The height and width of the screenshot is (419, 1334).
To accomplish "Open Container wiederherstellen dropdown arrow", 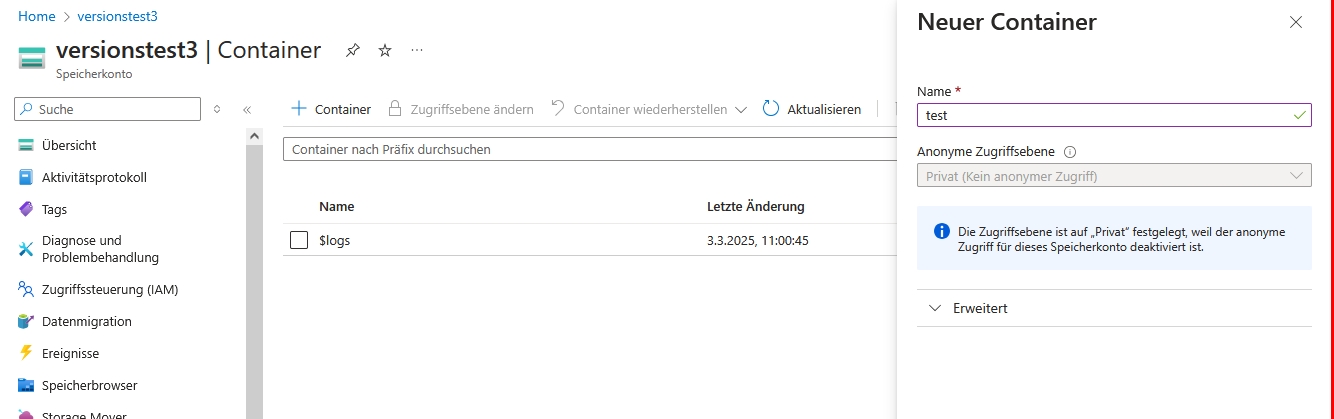I will (x=741, y=109).
